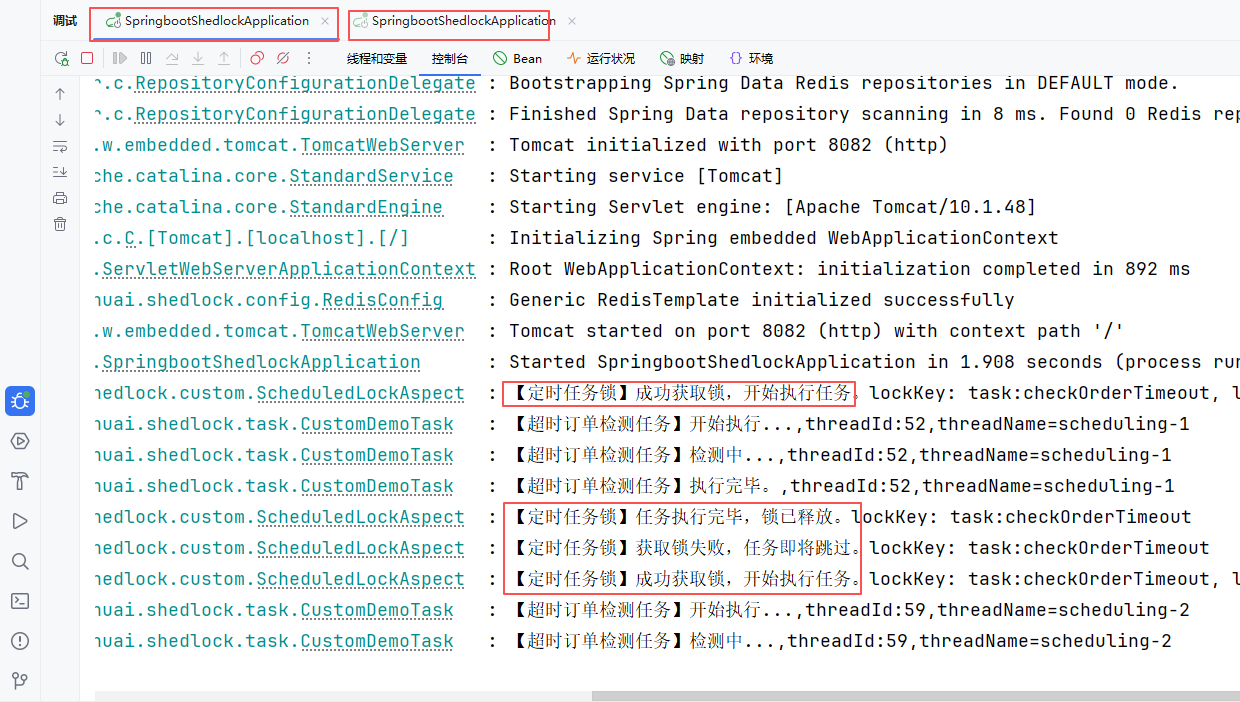Clear console output with trash icon
Image resolution: width=1240 pixels, height=702 pixels.
[60, 224]
